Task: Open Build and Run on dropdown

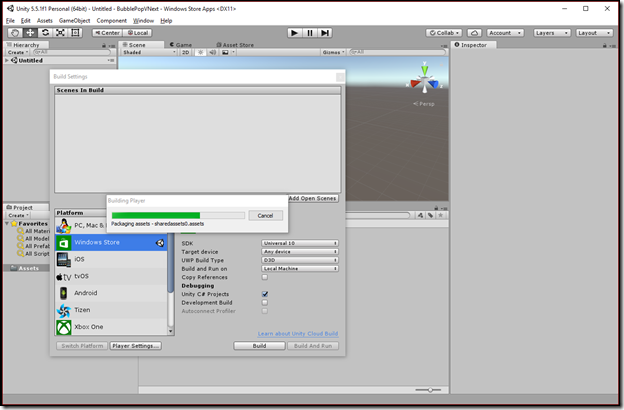Action: click(300, 269)
